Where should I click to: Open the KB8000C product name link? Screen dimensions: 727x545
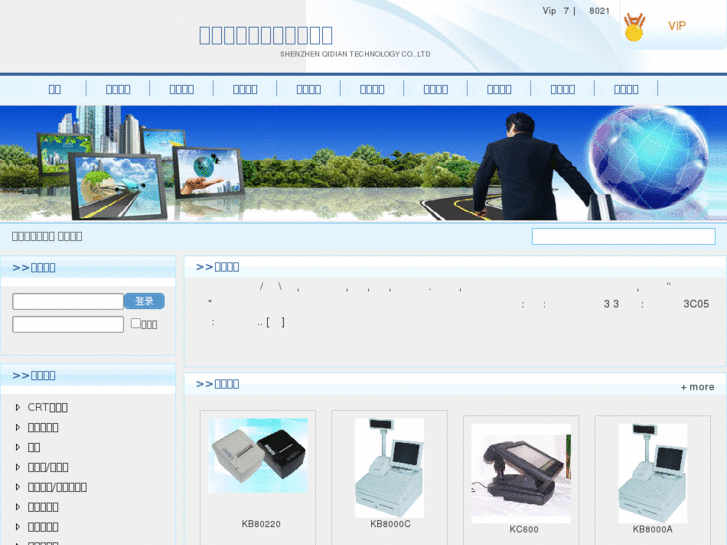point(390,524)
